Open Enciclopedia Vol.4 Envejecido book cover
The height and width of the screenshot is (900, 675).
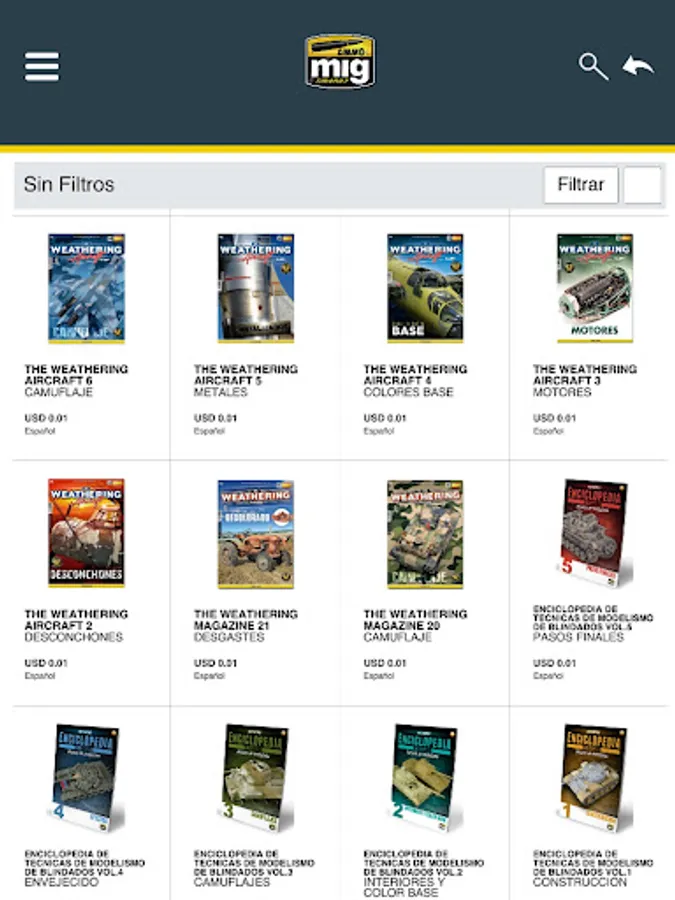pyautogui.click(x=86, y=778)
